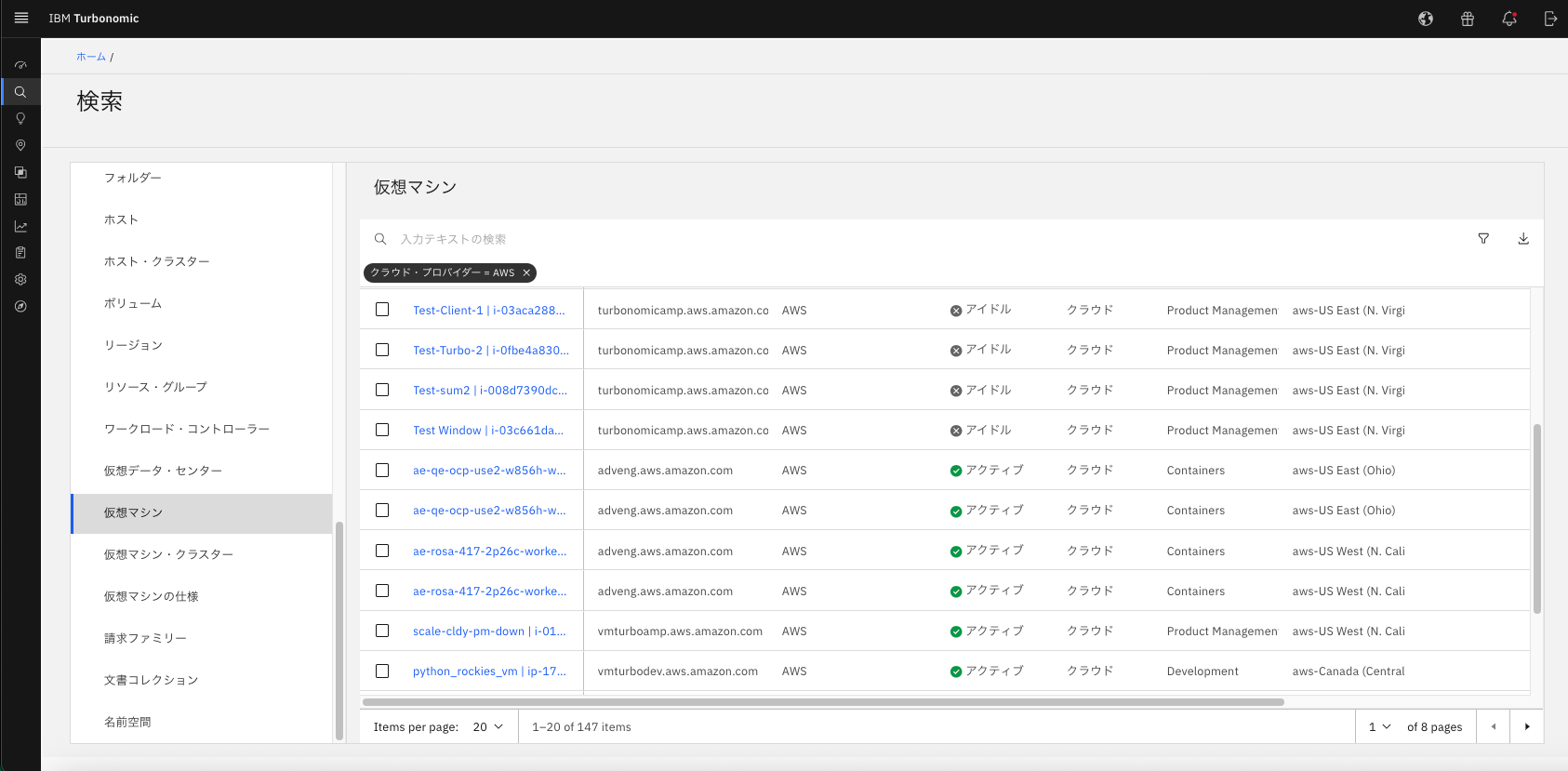Click the globe language icon
1568x771 pixels.
click(1425, 19)
